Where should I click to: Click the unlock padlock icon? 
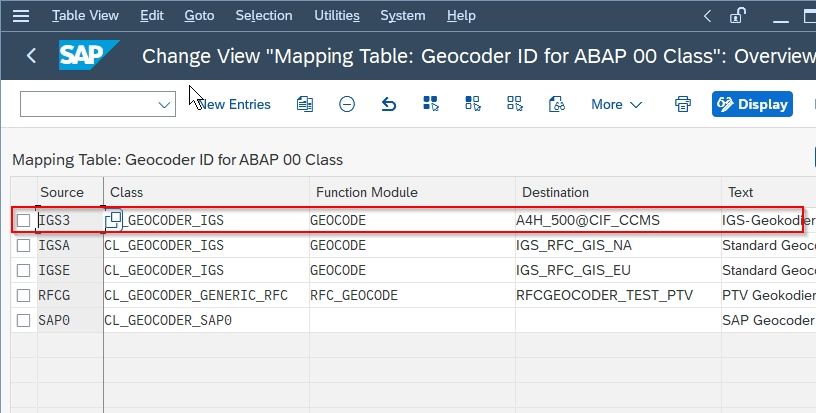coord(737,16)
